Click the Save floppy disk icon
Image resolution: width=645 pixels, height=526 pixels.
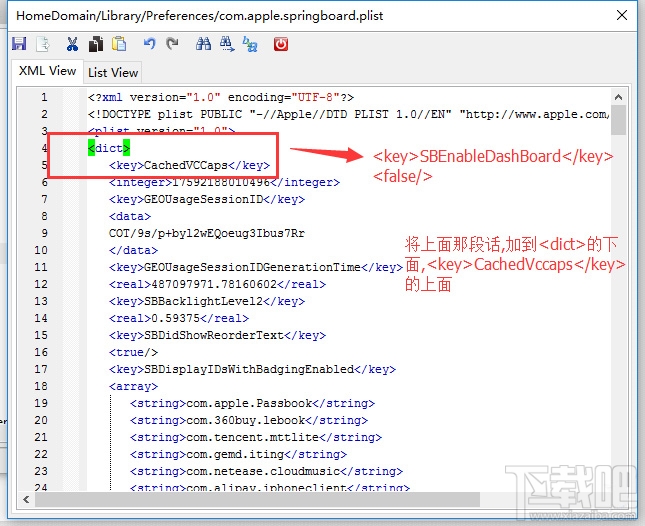coord(19,44)
